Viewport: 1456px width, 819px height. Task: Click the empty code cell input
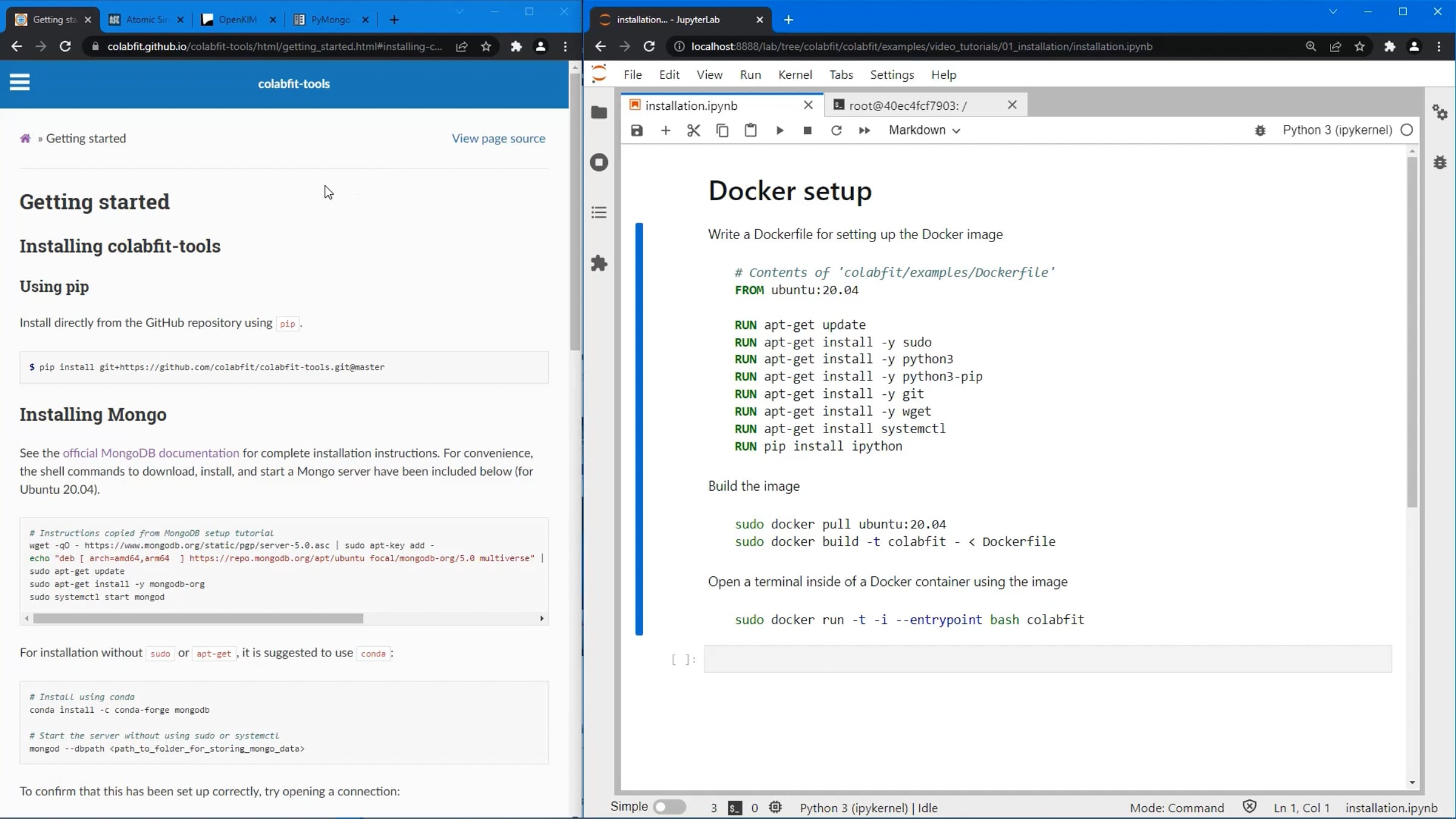tap(1047, 659)
